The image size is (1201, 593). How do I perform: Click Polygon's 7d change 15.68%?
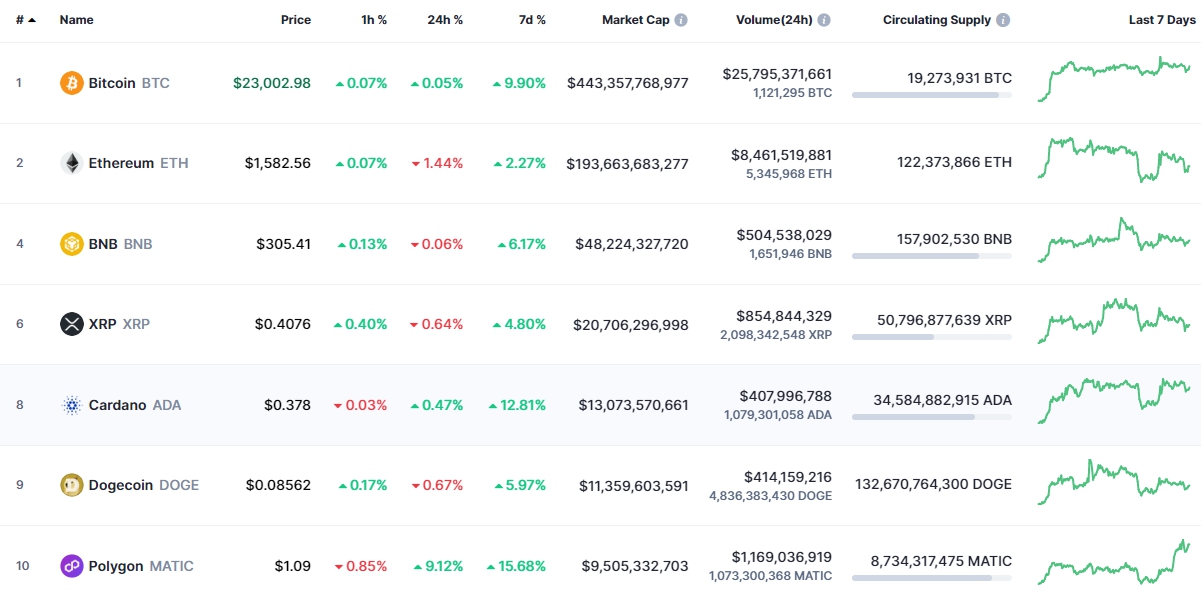coord(517,566)
